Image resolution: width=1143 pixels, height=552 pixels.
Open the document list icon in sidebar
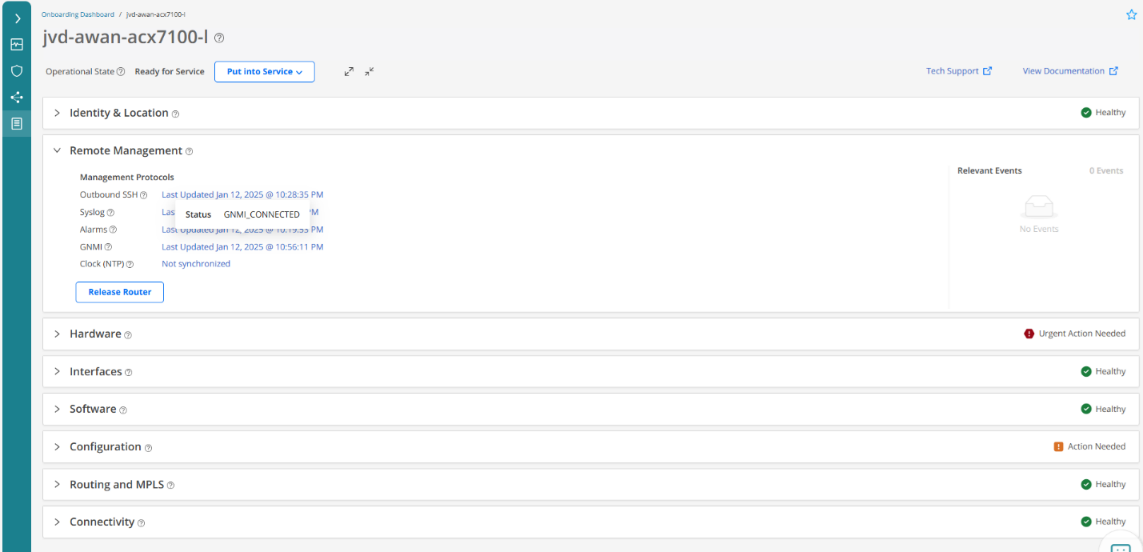[x=17, y=123]
